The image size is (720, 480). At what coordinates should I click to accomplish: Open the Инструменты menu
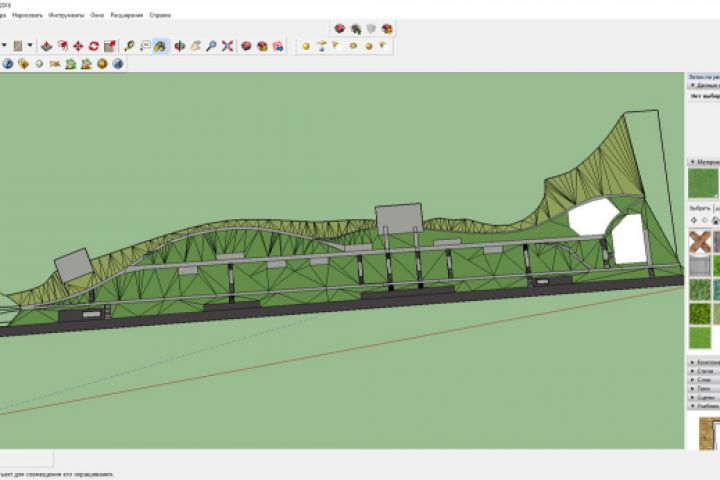click(66, 15)
